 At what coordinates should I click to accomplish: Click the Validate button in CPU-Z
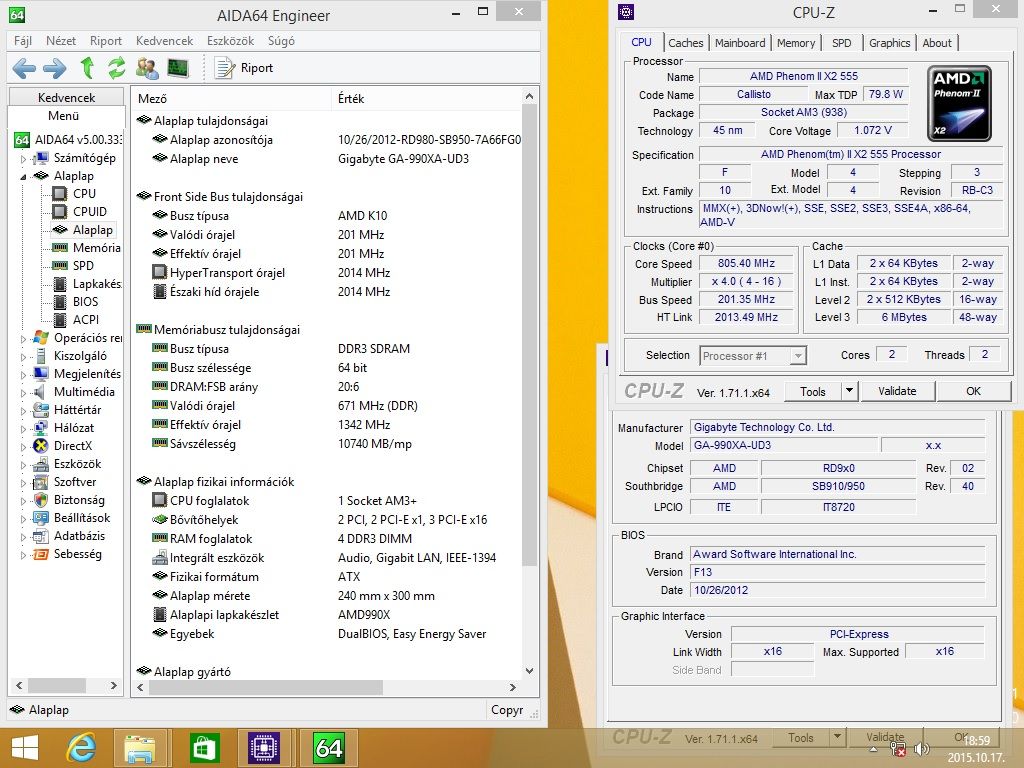[x=897, y=391]
